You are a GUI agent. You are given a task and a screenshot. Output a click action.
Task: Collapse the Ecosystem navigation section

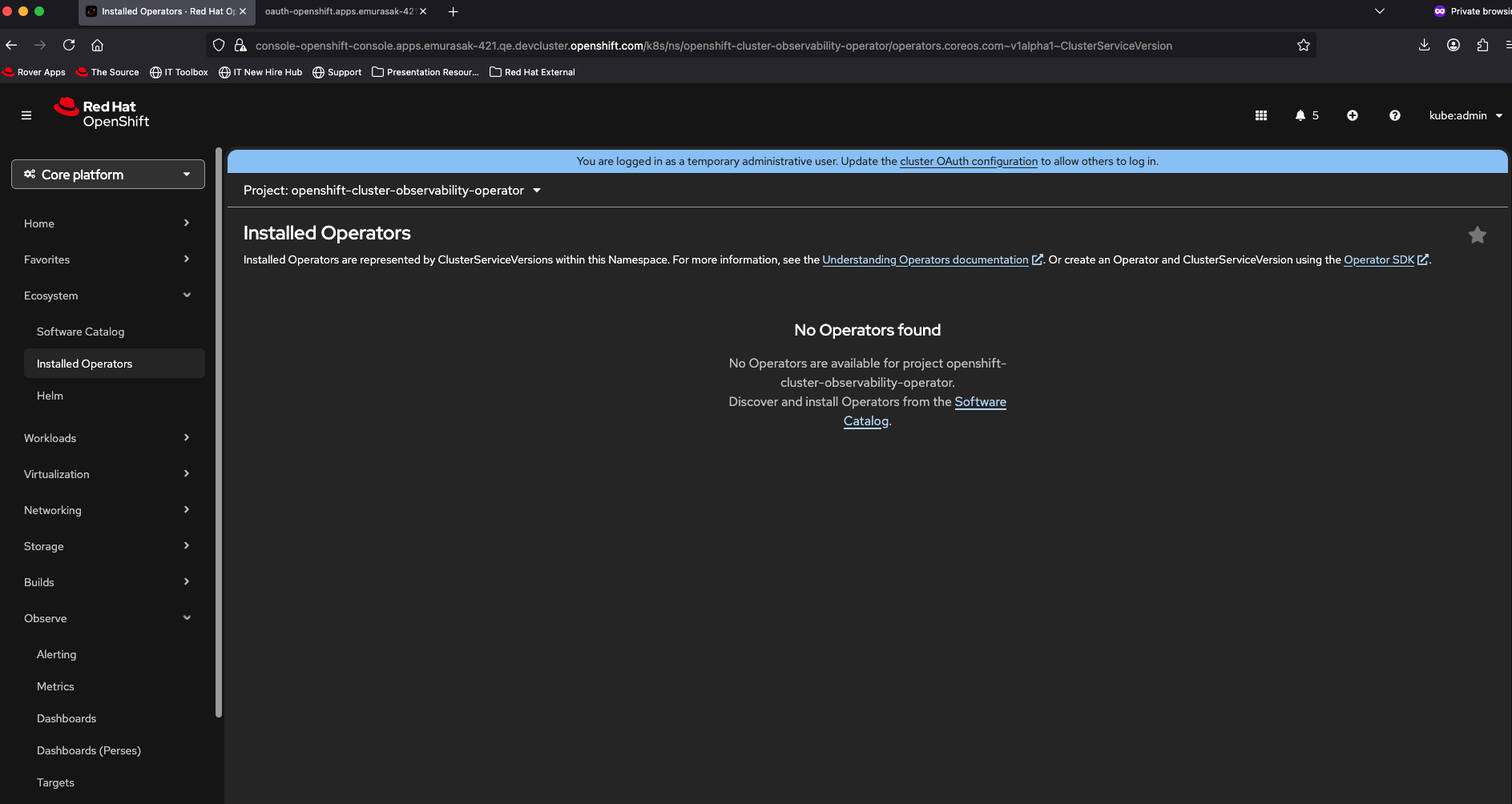pos(108,295)
